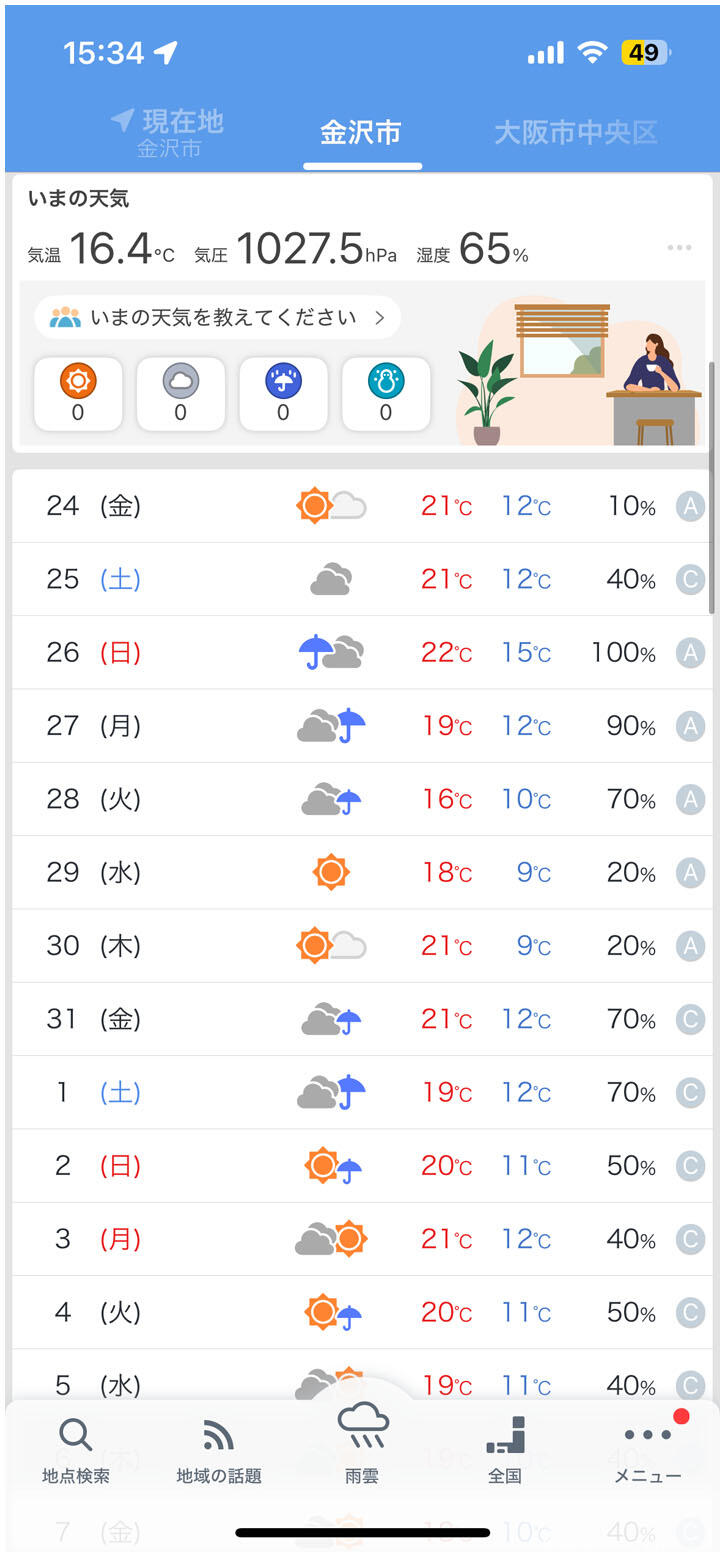Tap the rainy umbrella report button
The height and width of the screenshot is (1558, 725).
(283, 393)
